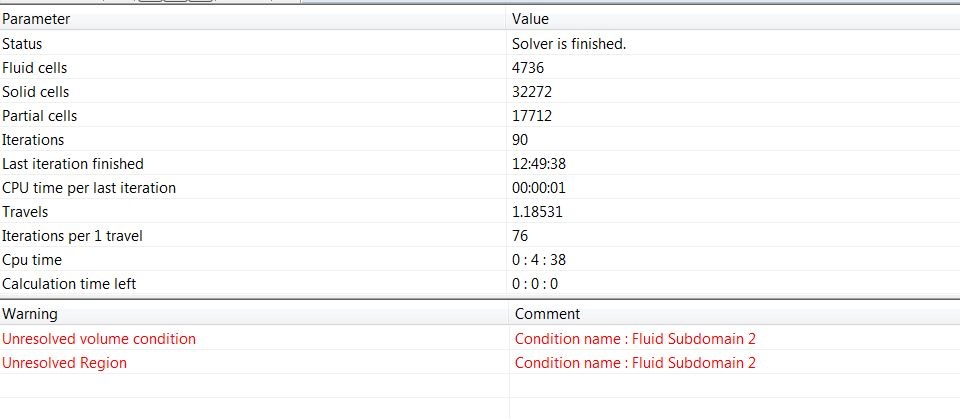Click the Solid cells value 32272

[532, 92]
